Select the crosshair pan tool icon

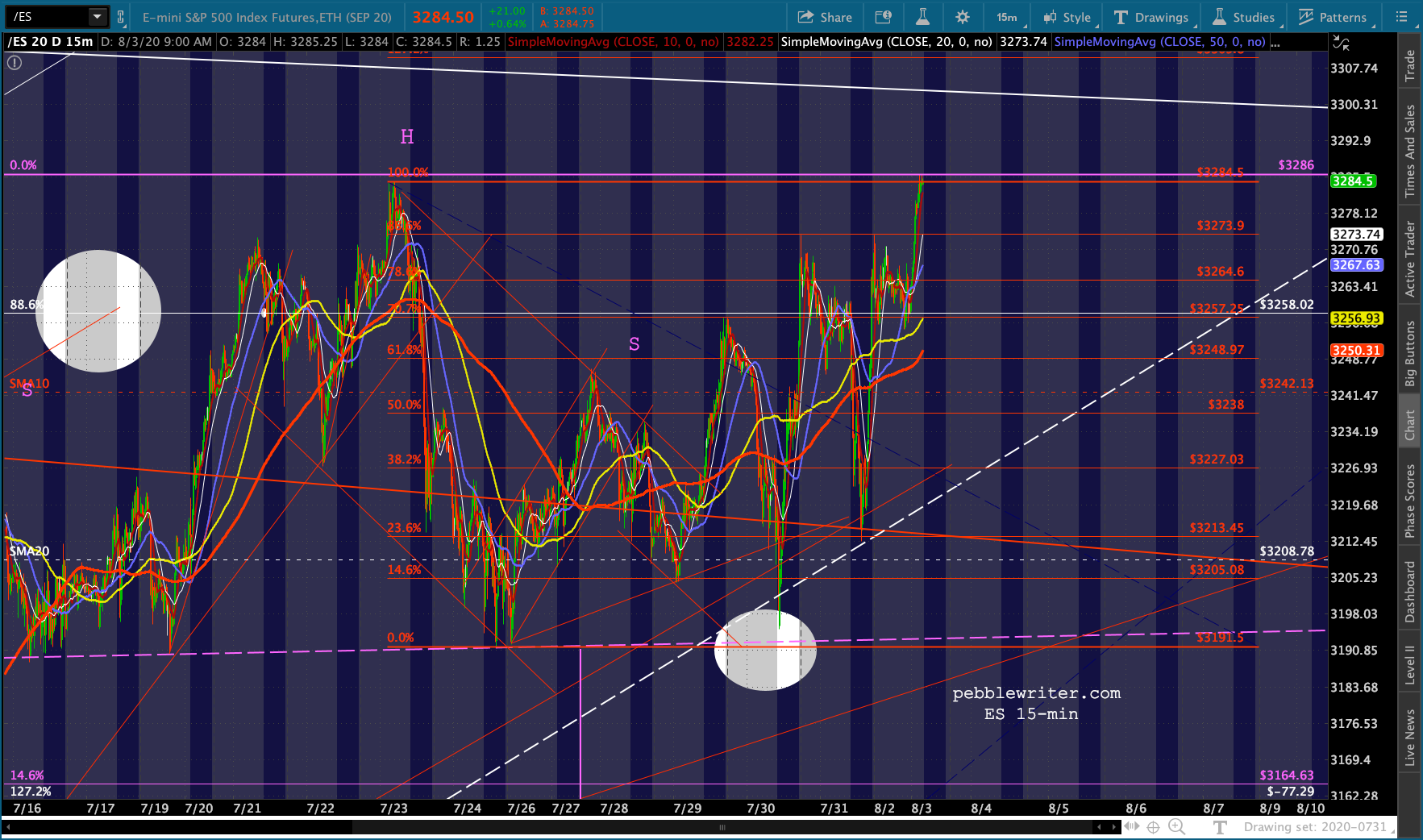1154,827
